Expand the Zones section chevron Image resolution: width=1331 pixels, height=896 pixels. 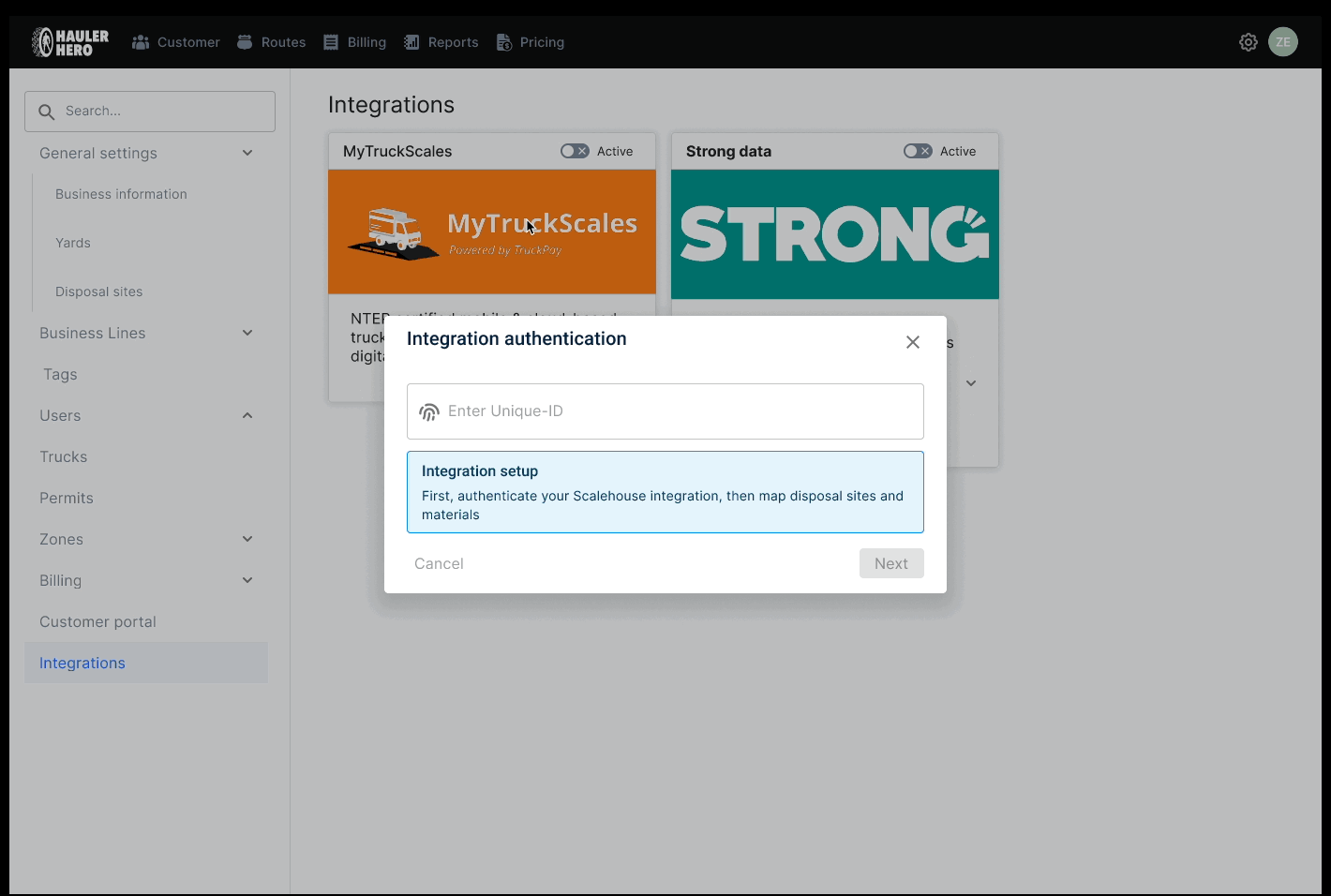[x=247, y=539]
